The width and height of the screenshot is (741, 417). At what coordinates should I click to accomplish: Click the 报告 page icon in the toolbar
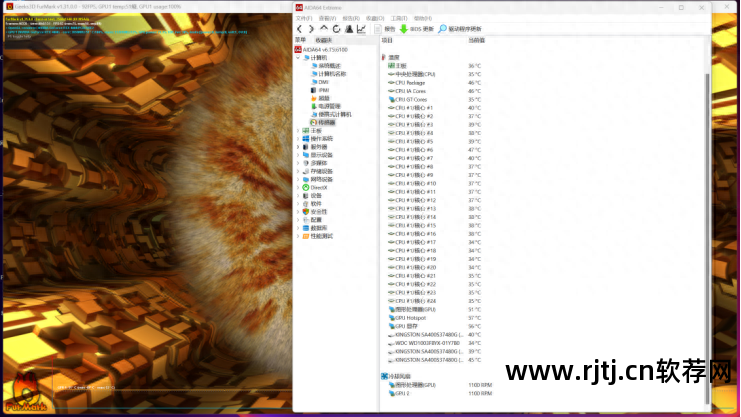coord(378,29)
